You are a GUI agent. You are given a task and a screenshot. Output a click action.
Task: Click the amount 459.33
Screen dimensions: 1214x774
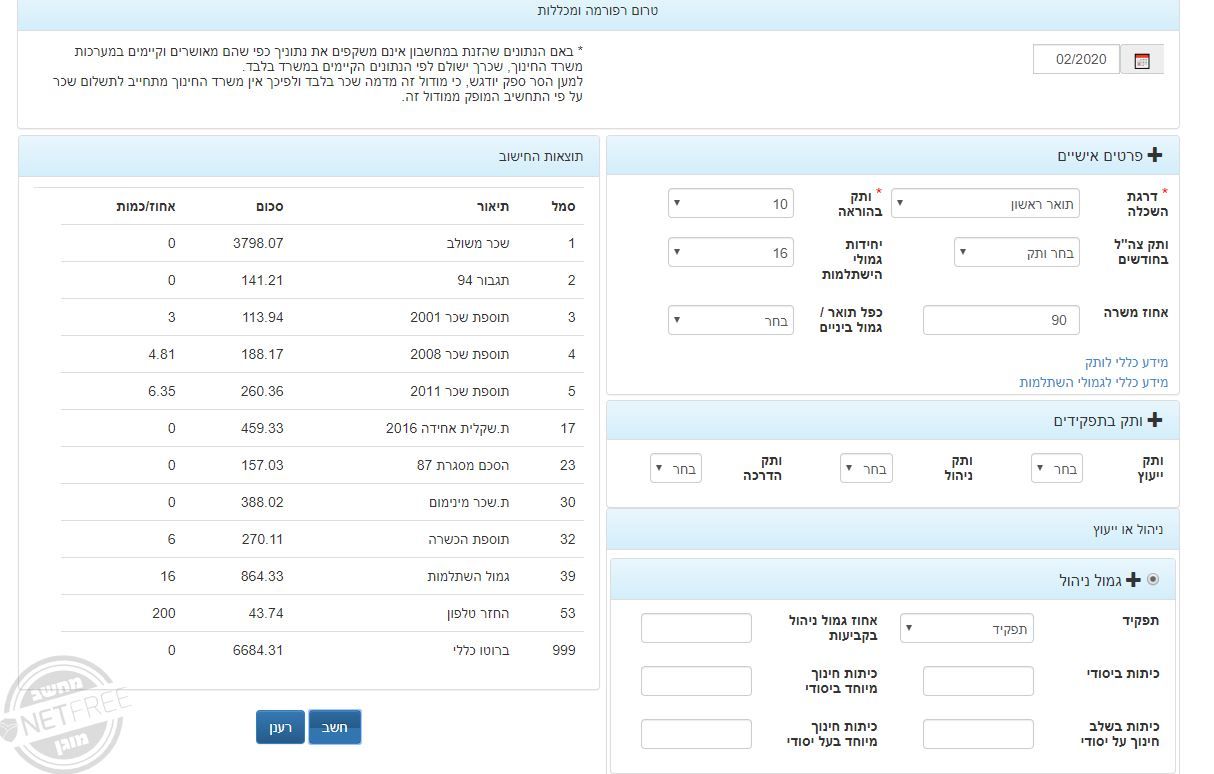262,428
